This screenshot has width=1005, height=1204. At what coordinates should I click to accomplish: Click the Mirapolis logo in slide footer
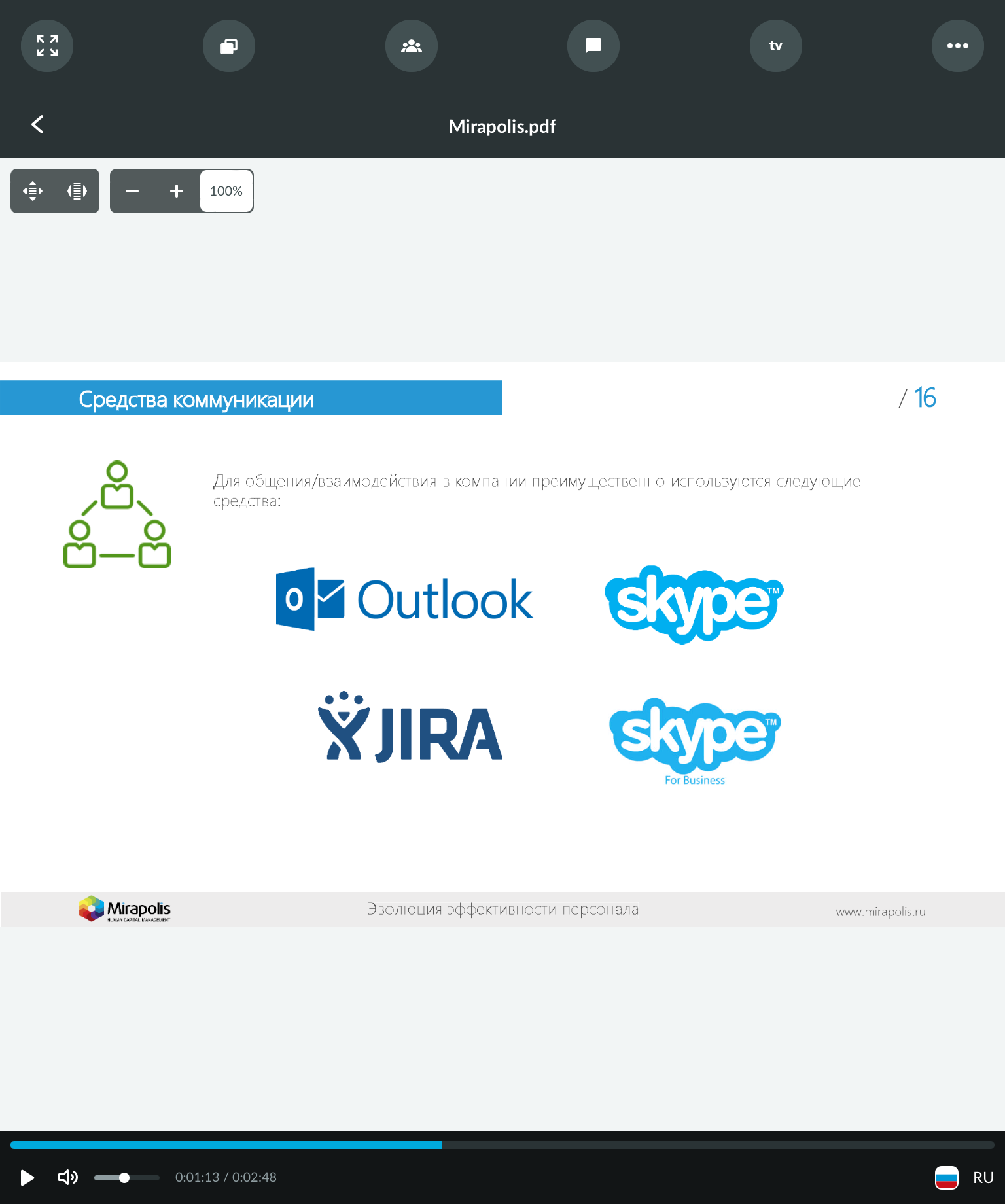[124, 909]
